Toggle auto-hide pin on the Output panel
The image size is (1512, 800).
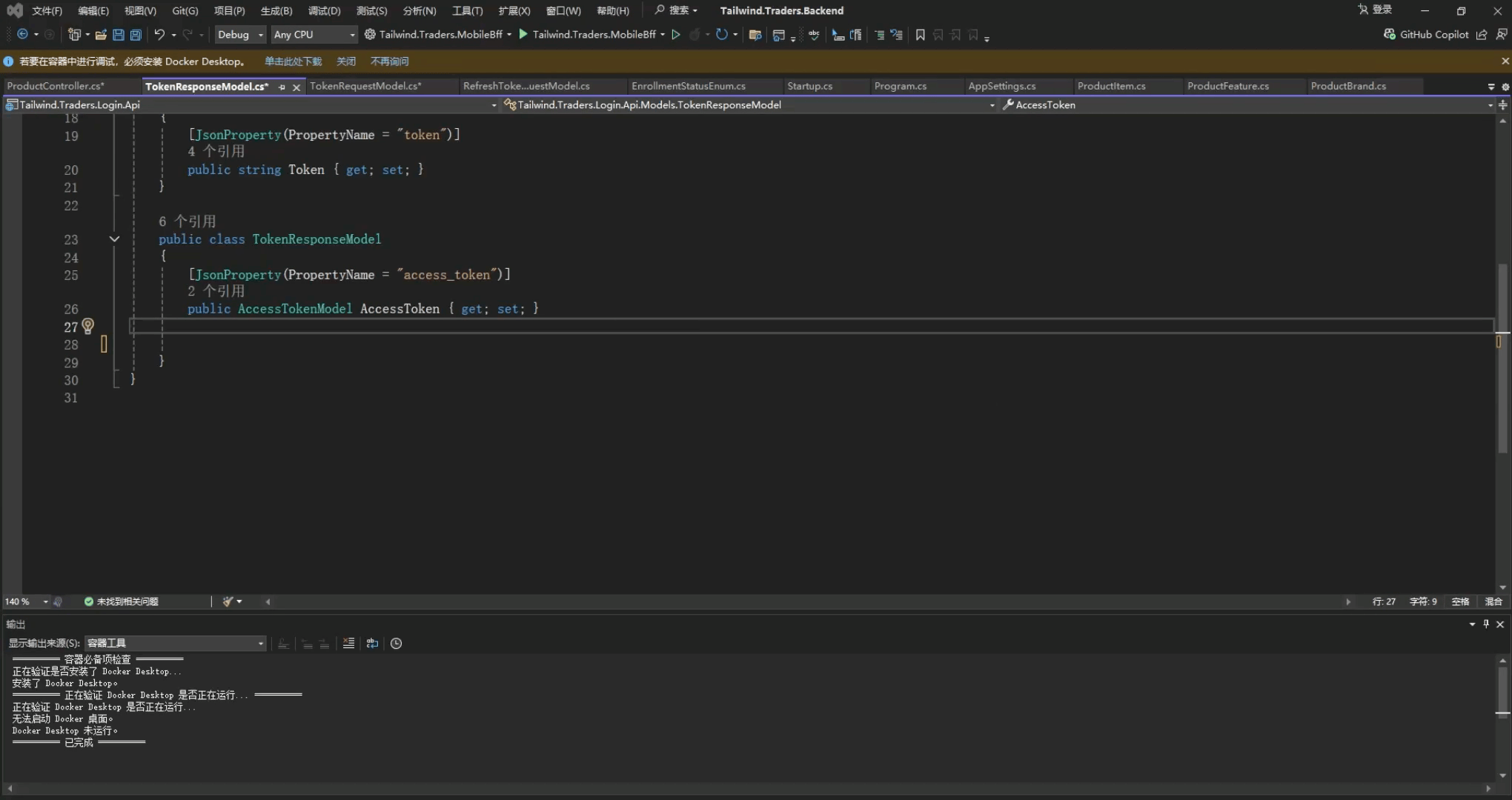coord(1486,624)
